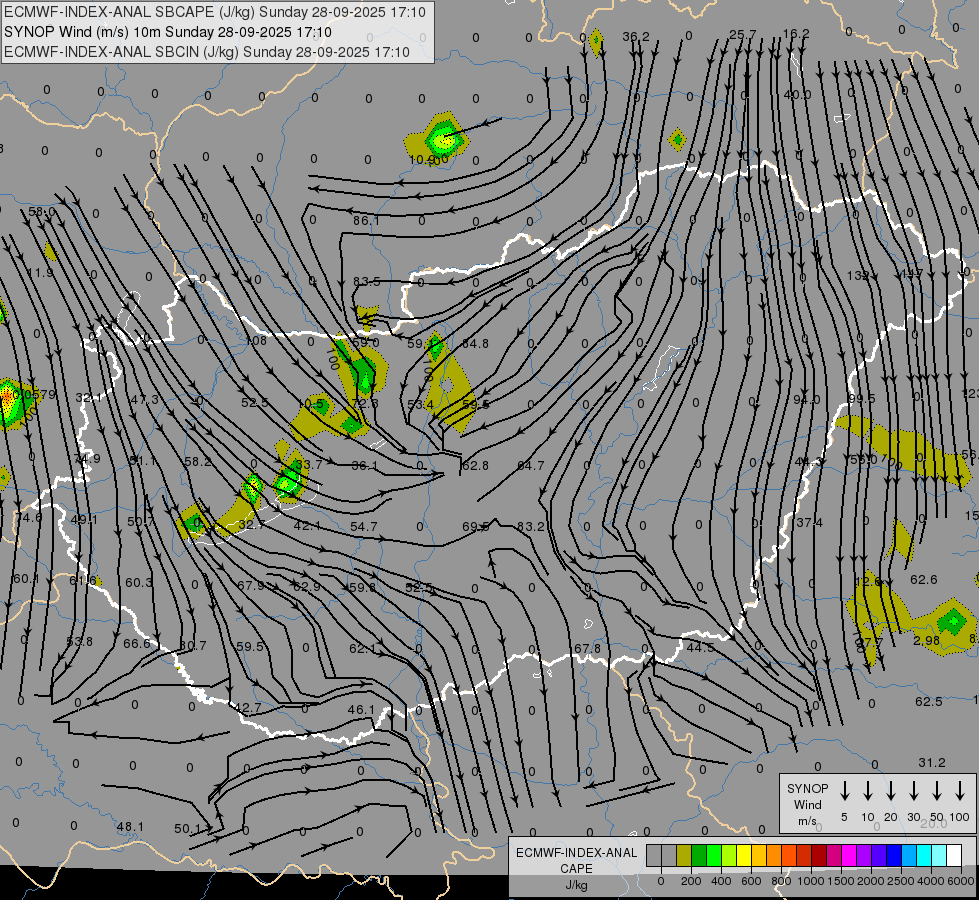Click the 6000 tick label in CAPE legend
This screenshot has height=900, width=979.
click(x=963, y=881)
